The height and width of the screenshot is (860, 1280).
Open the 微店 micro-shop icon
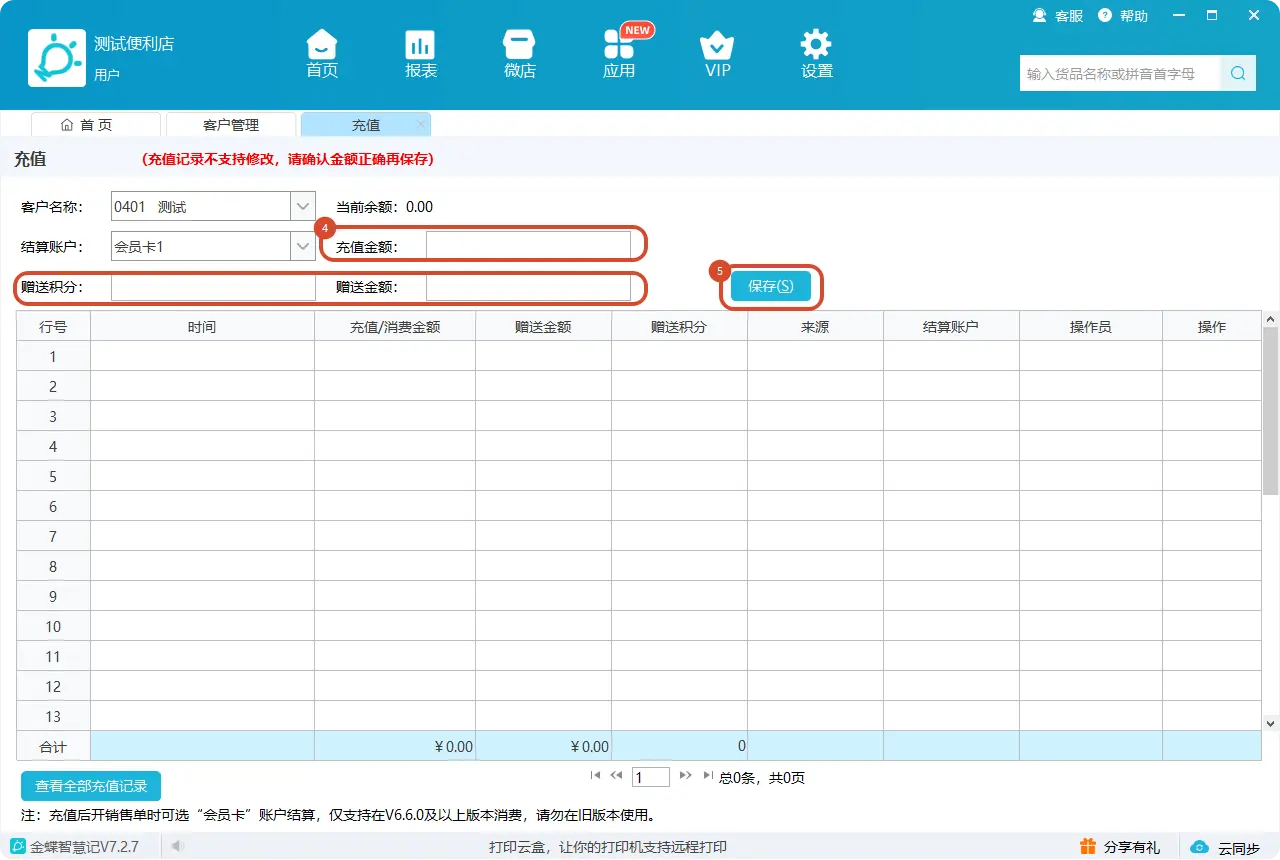pos(519,45)
